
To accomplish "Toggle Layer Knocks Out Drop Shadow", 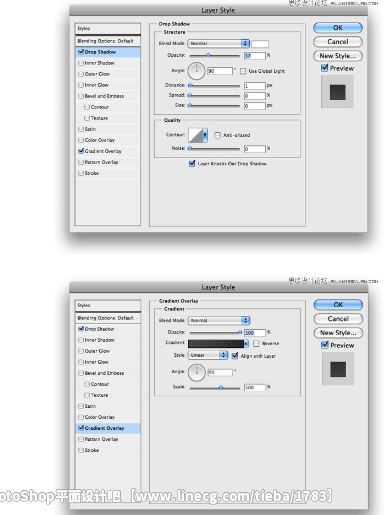I will pos(192,163).
